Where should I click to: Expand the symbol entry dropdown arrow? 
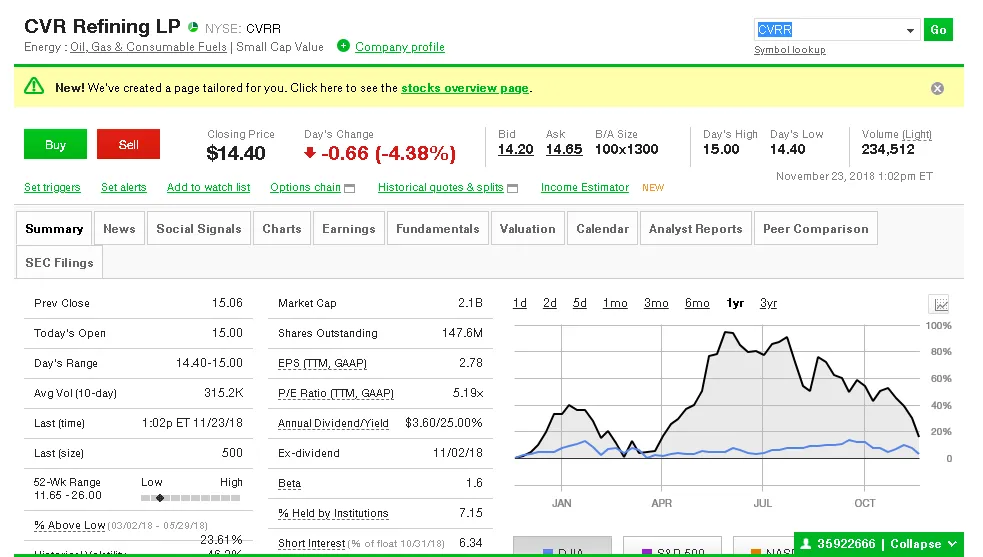click(910, 30)
